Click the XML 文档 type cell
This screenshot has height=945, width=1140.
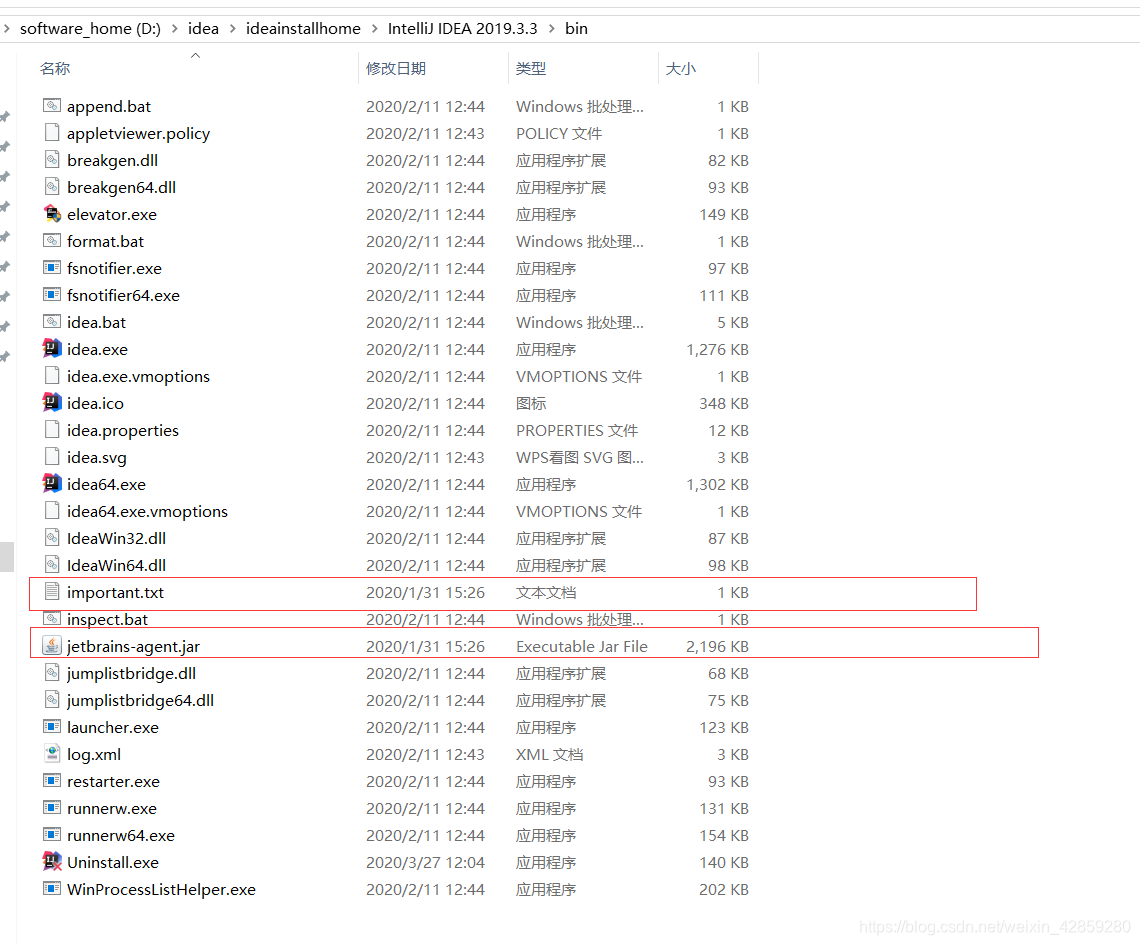[550, 755]
